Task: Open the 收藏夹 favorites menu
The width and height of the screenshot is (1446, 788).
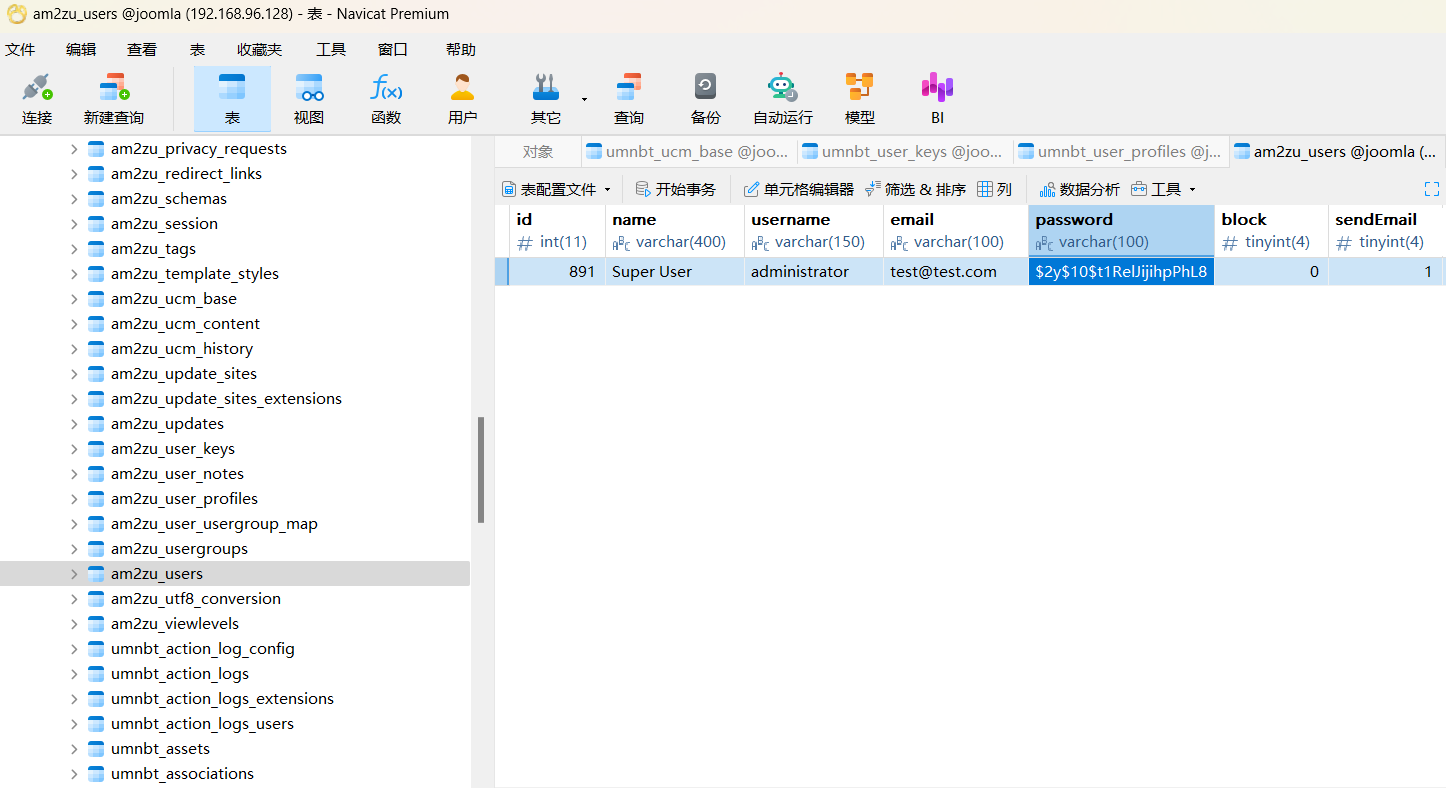Action: click(260, 49)
